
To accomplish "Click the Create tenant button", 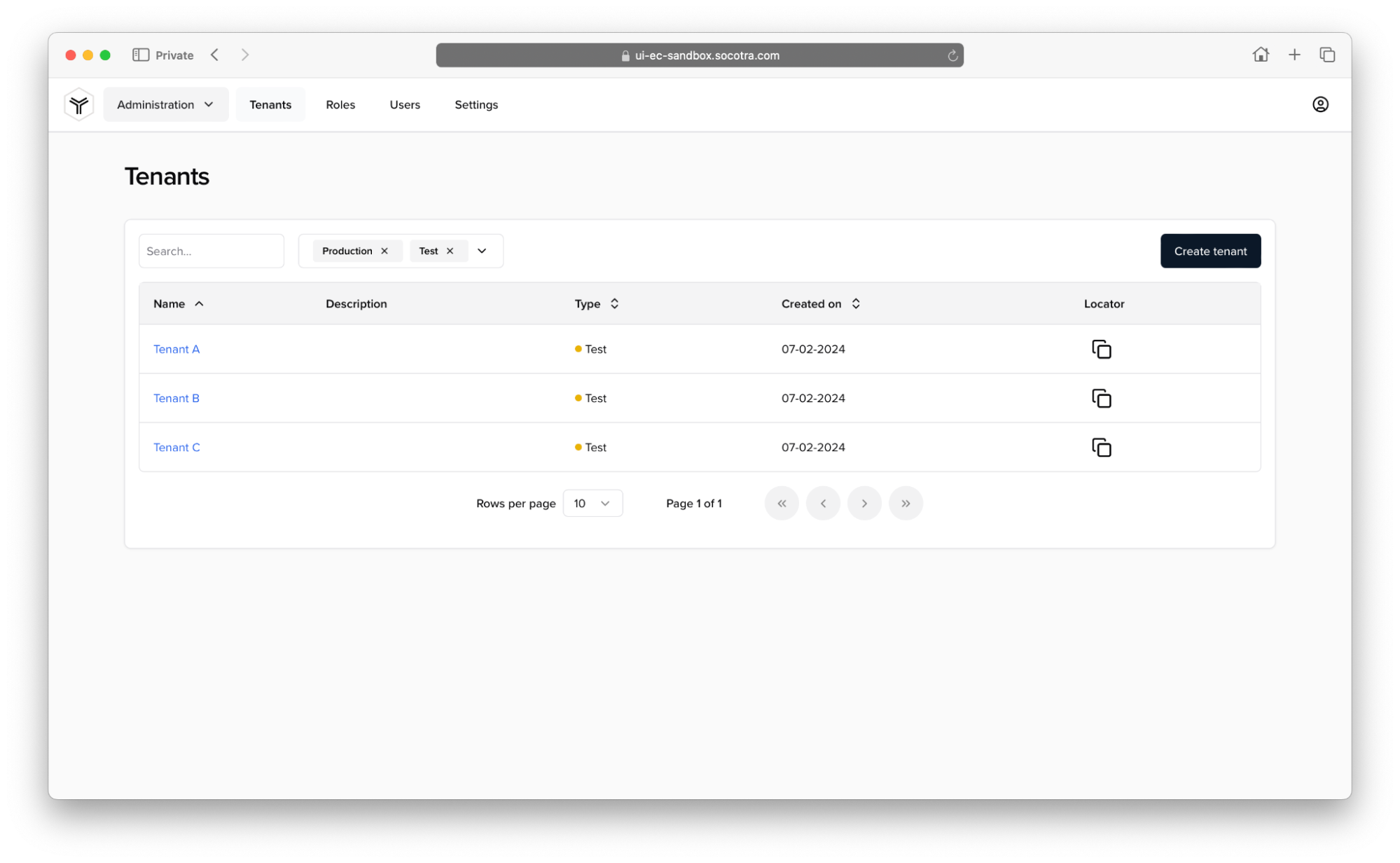I will pyautogui.click(x=1210, y=251).
